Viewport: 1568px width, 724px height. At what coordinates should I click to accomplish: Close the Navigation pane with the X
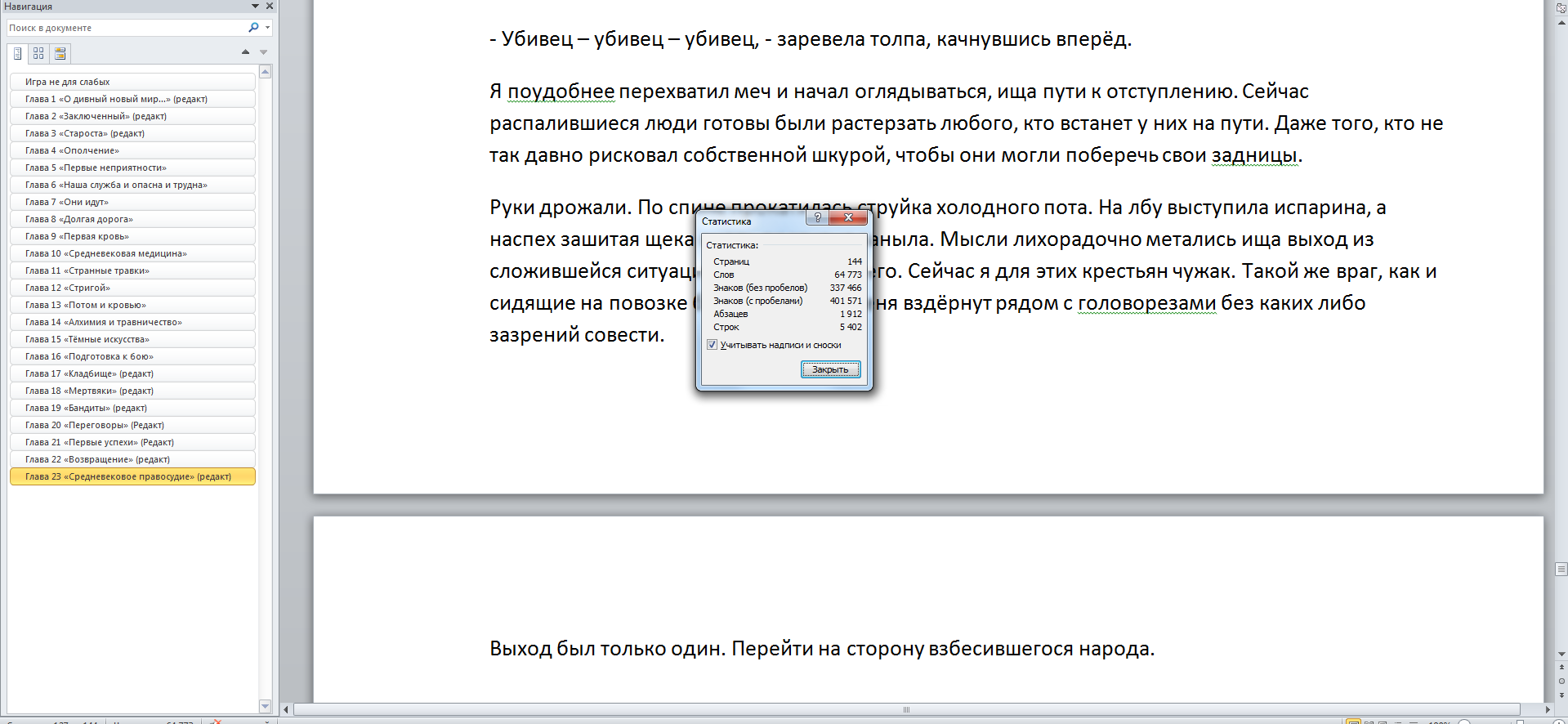coord(270,7)
